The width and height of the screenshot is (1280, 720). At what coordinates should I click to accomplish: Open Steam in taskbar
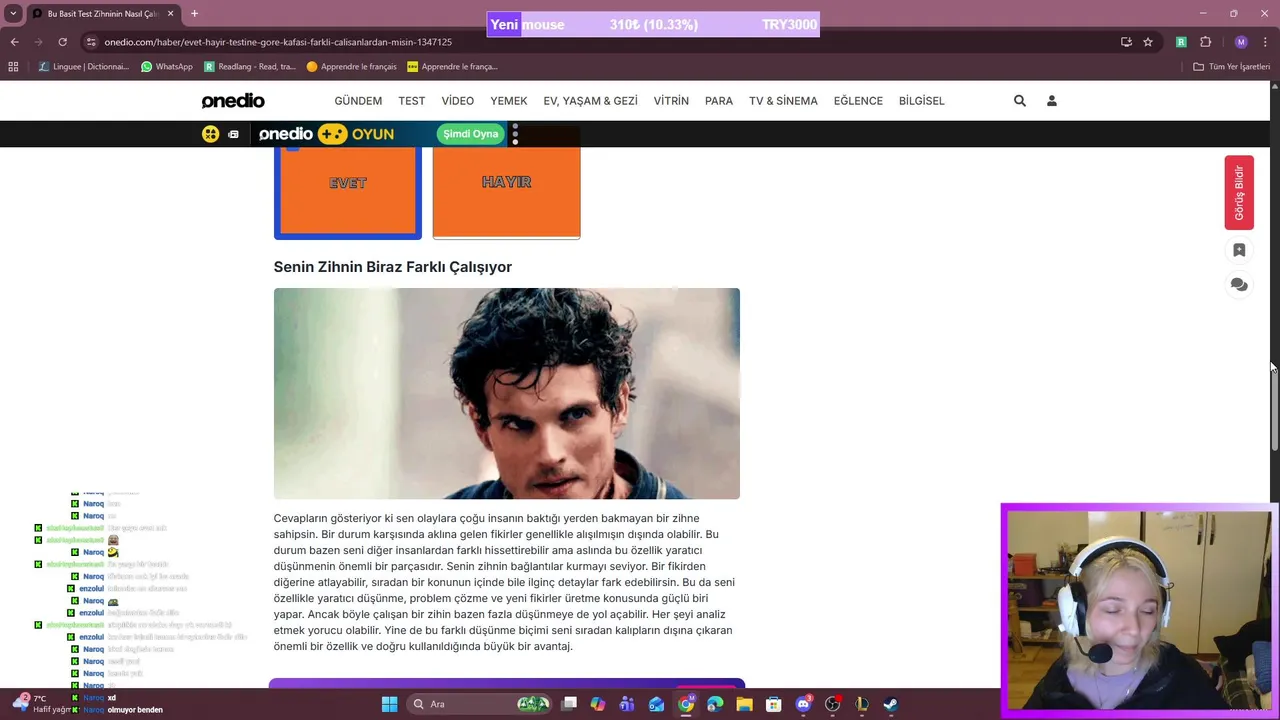pos(890,704)
